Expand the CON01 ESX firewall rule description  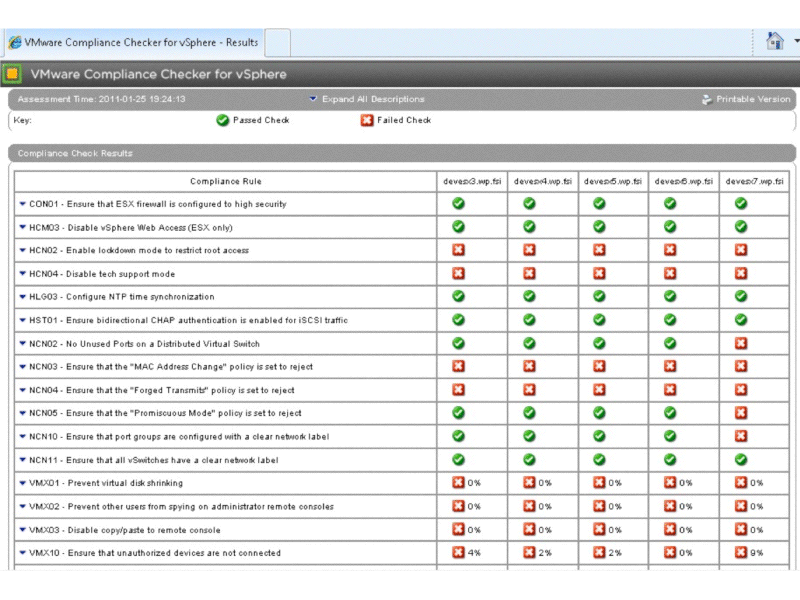pos(22,204)
